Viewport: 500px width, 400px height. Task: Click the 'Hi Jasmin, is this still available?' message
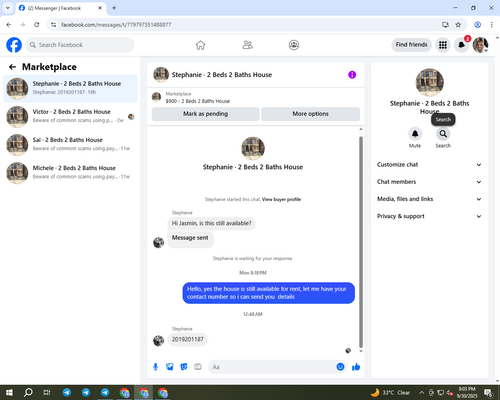(x=211, y=223)
